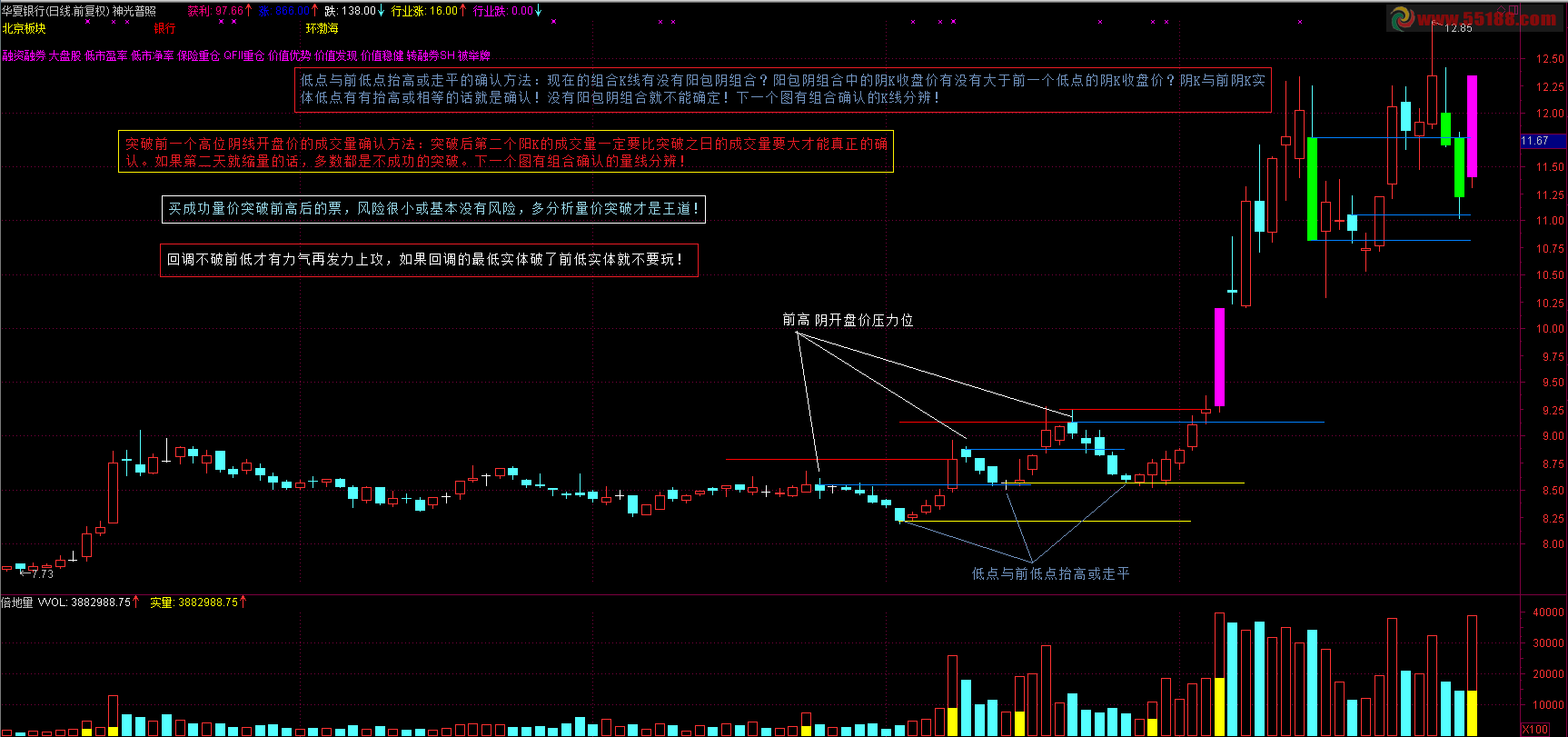Click the red up-arrow after 行业涨 16.00
The width and height of the screenshot is (1568, 737).
[x=463, y=11]
